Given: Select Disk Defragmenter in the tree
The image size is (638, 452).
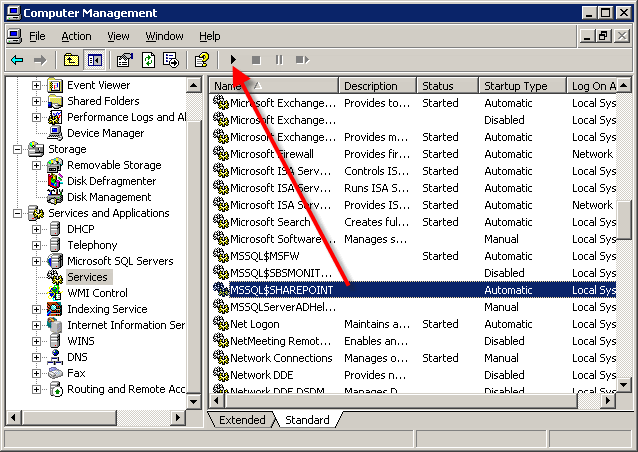Looking at the screenshot, I should pyautogui.click(x=111, y=181).
